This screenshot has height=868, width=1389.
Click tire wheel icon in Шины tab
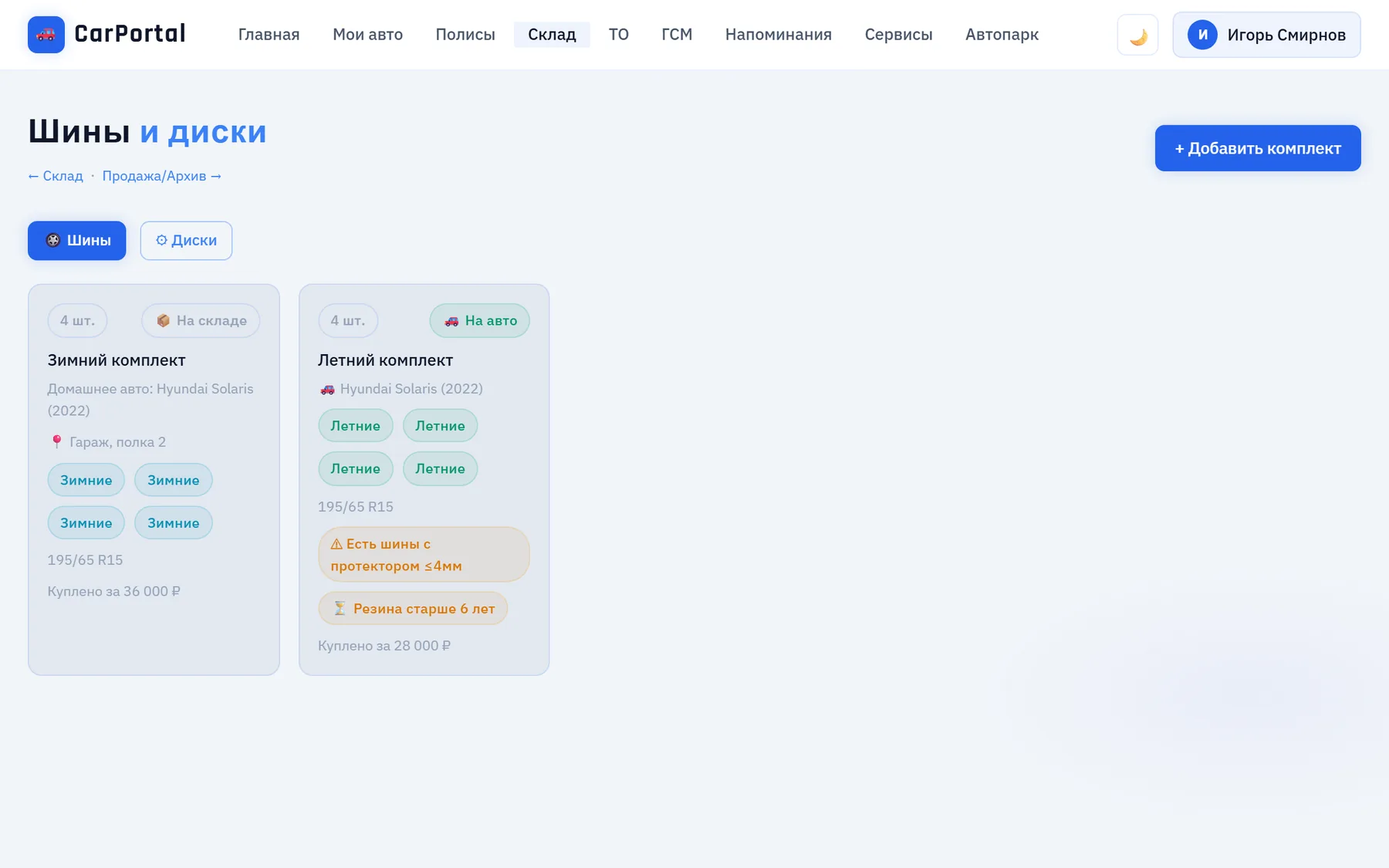pos(52,241)
